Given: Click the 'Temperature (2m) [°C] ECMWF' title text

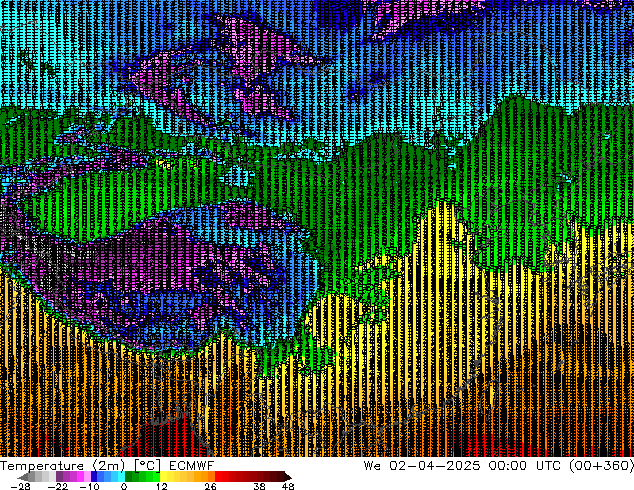Looking at the screenshot, I should tap(107, 466).
